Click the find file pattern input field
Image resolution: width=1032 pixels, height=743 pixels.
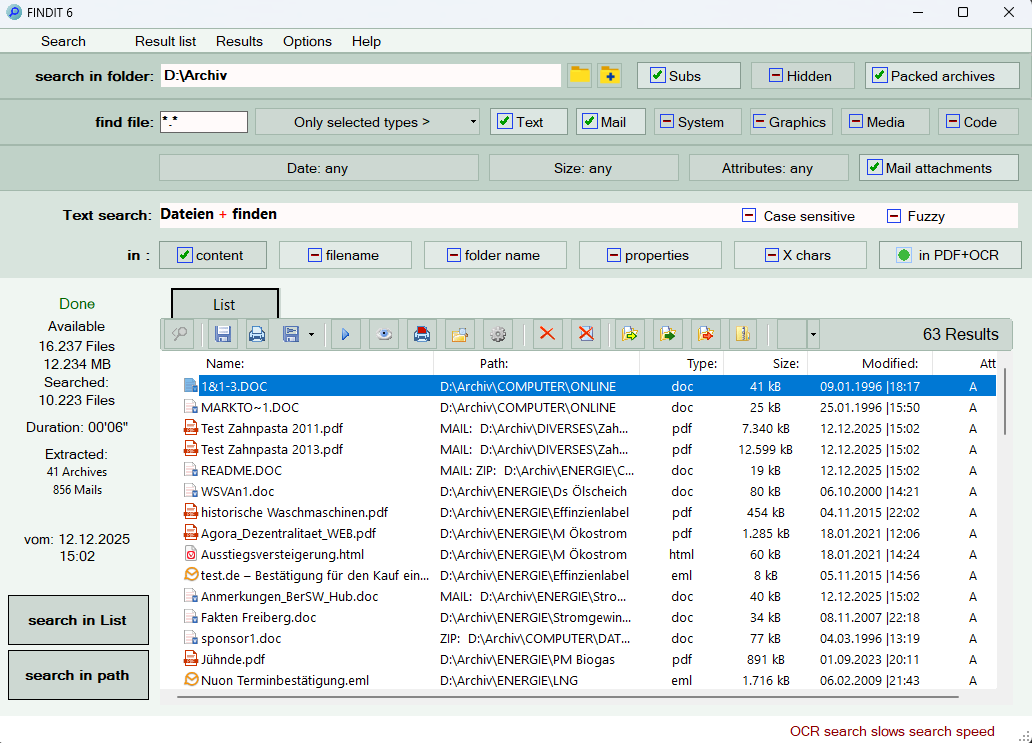203,122
